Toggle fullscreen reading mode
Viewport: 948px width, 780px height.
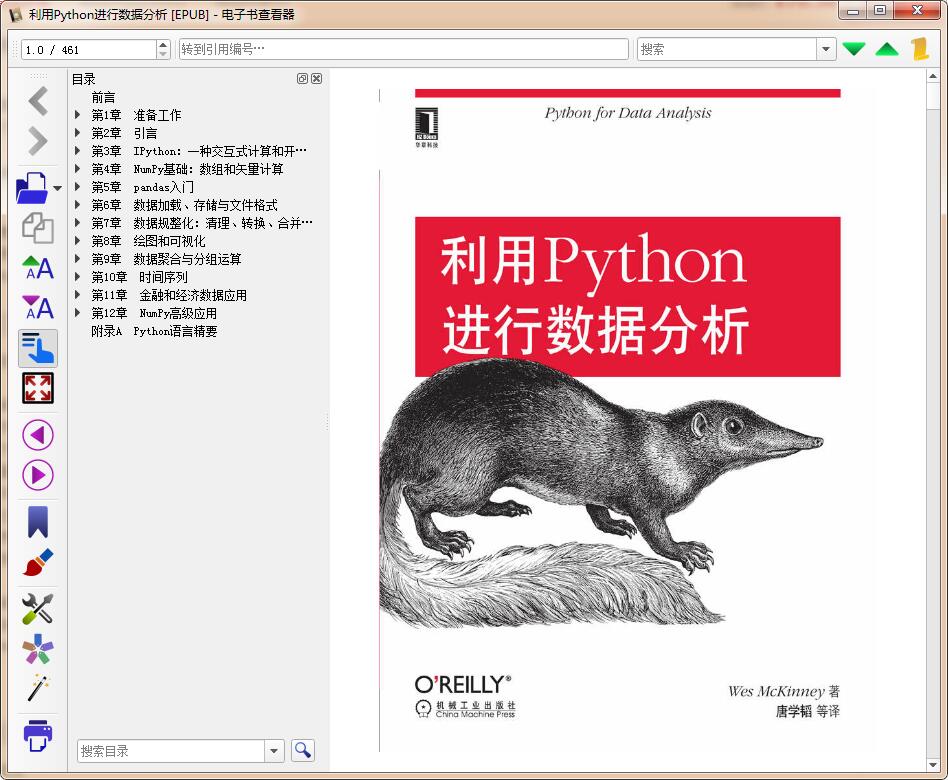tap(36, 388)
